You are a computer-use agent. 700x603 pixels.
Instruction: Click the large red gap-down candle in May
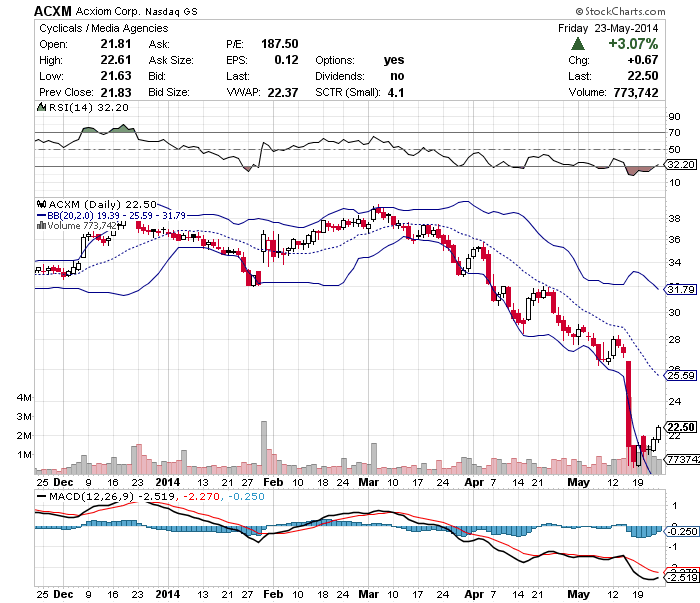[629, 404]
